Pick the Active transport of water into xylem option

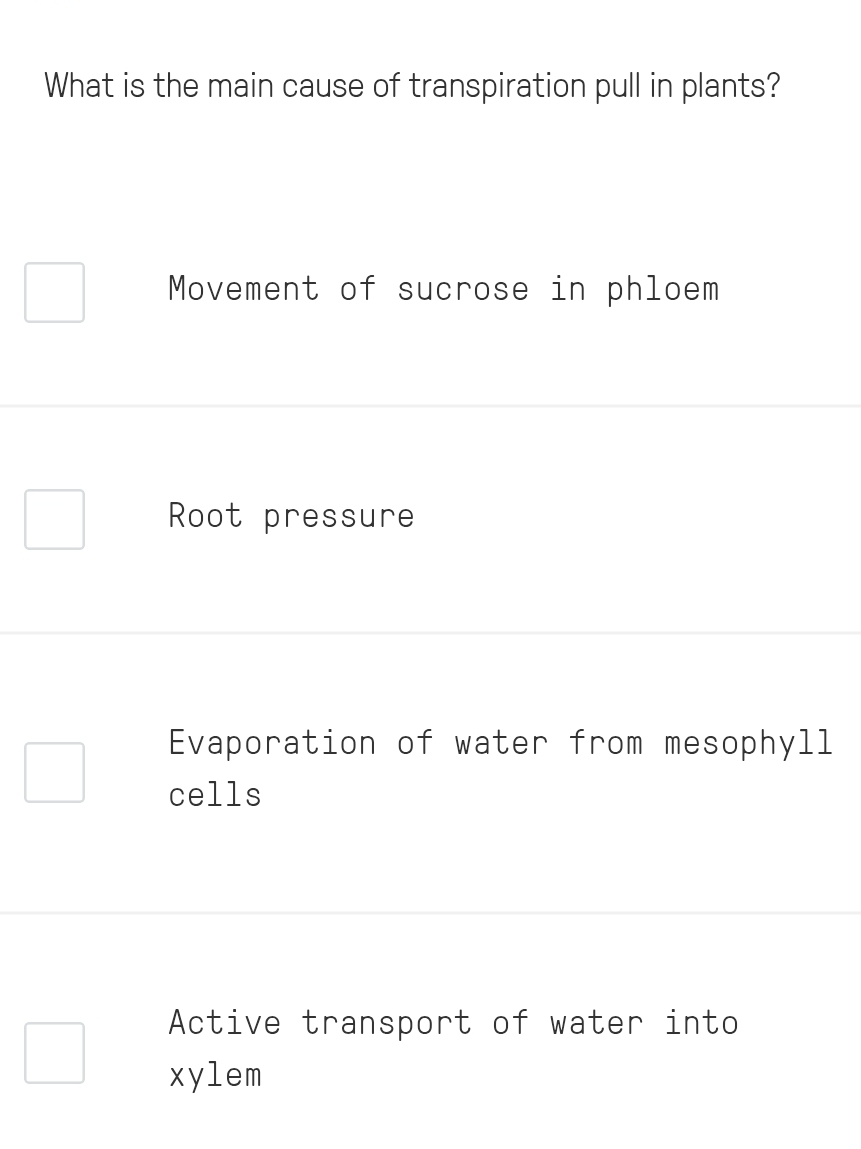point(453,1048)
